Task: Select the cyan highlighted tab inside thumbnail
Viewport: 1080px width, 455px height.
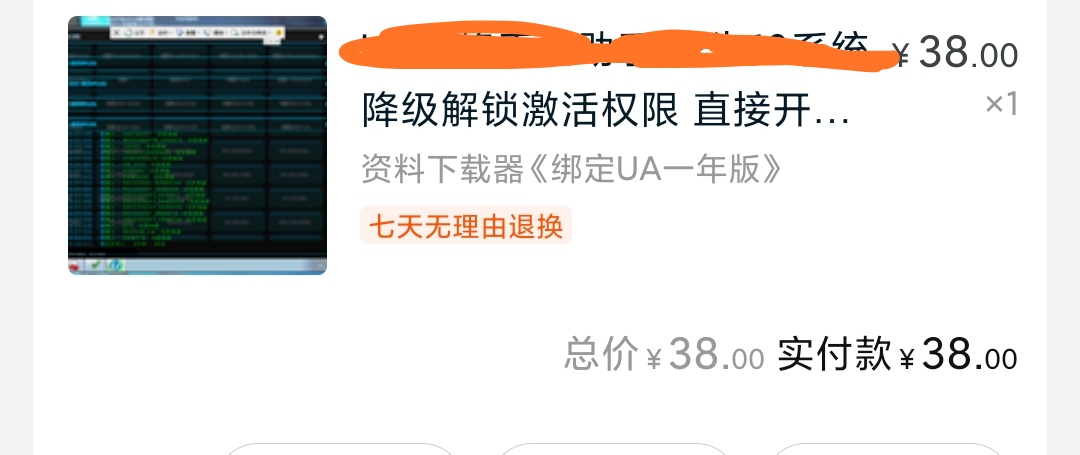Action: [x=95, y=19]
